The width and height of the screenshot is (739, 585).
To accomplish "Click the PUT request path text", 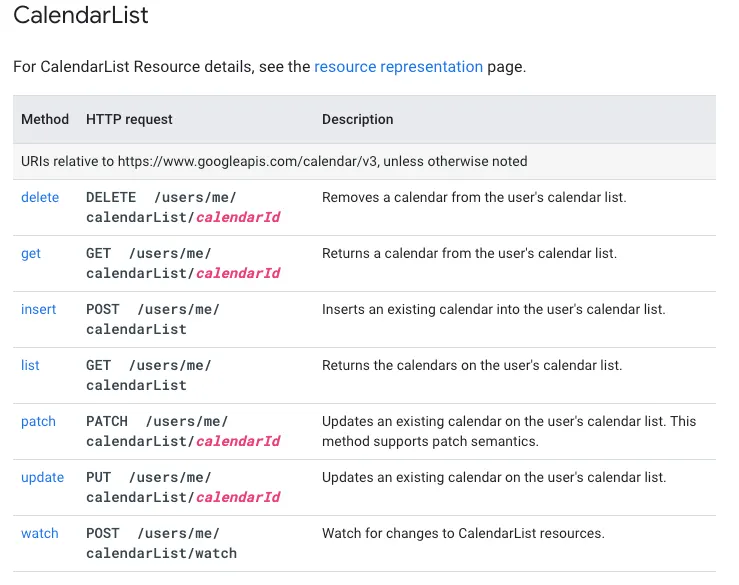I will click(x=183, y=487).
